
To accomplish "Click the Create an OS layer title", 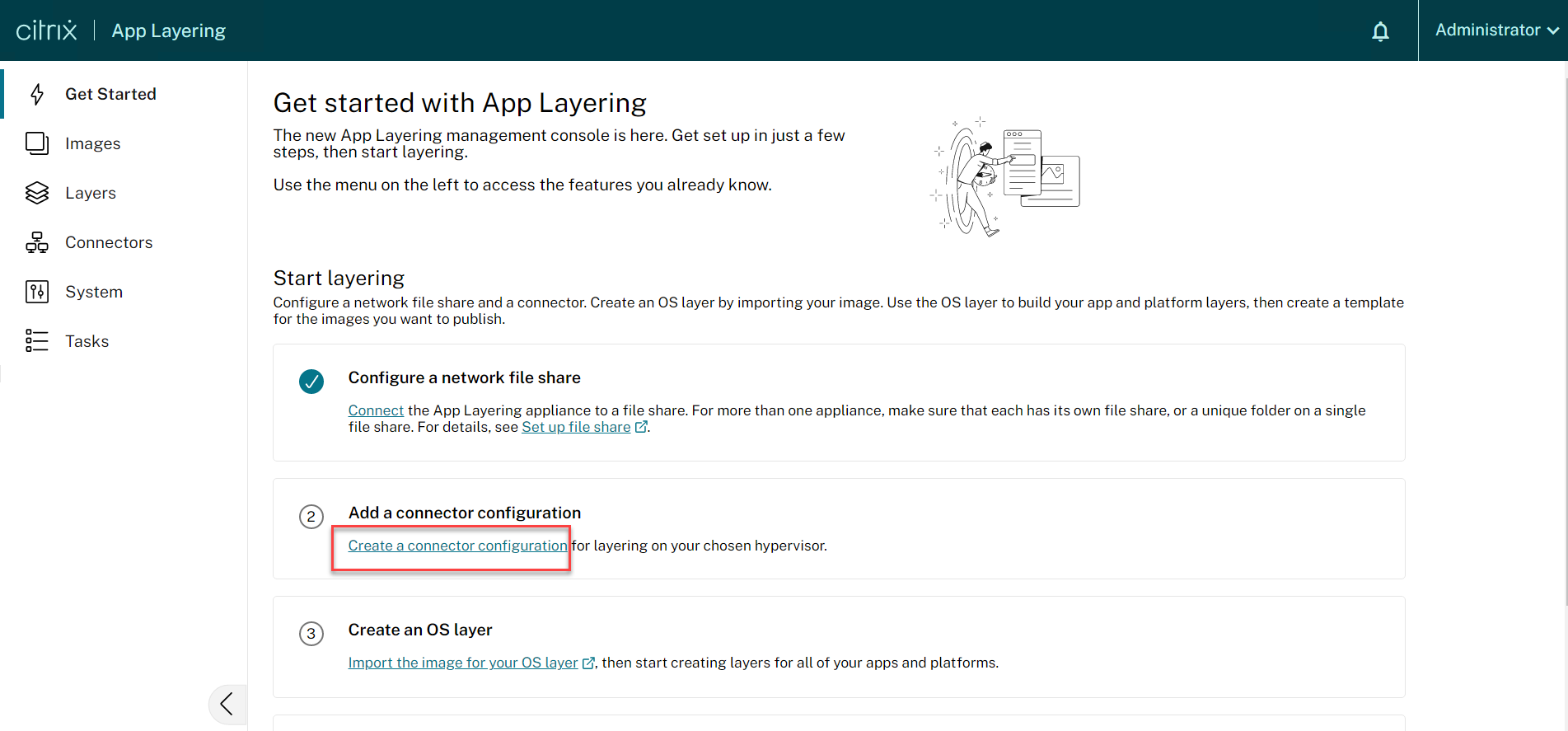I will (420, 630).
